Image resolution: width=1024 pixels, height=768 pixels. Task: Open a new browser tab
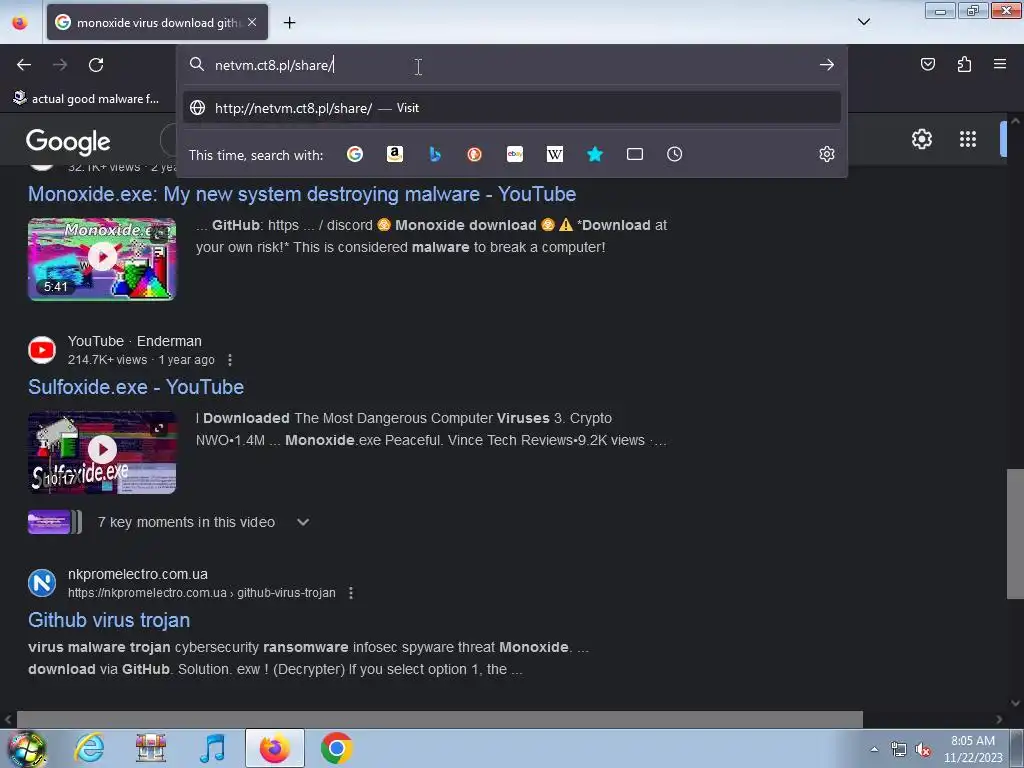point(289,22)
